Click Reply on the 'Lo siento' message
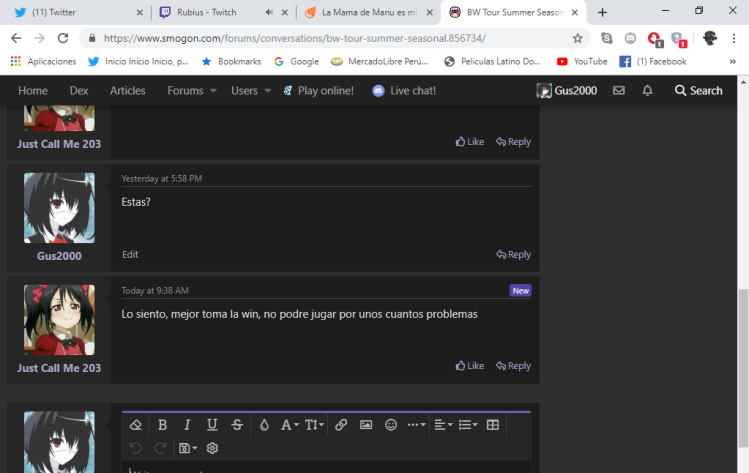This screenshot has height=473, width=749. 514,366
